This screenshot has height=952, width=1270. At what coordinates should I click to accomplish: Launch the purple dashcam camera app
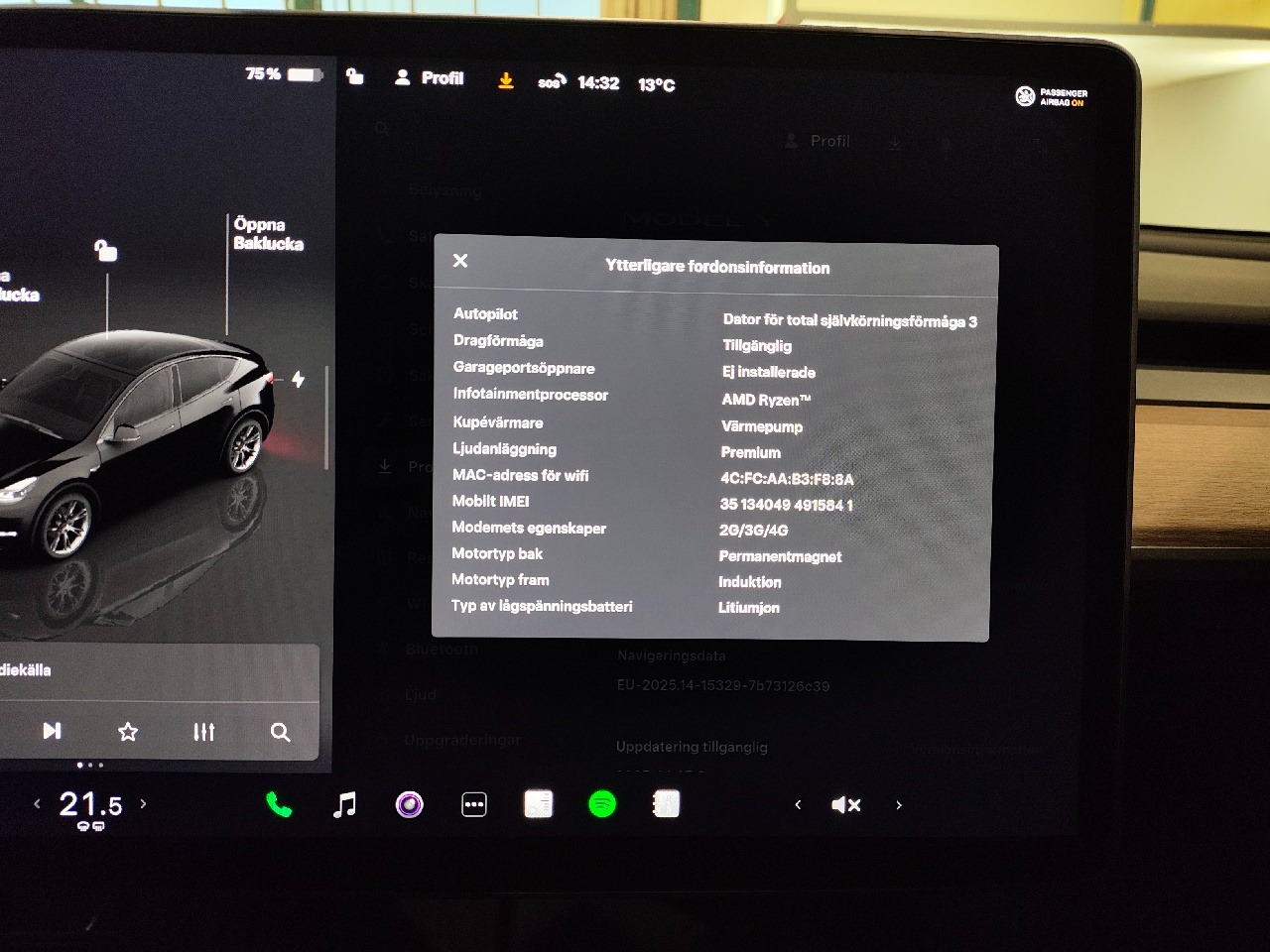[x=409, y=804]
